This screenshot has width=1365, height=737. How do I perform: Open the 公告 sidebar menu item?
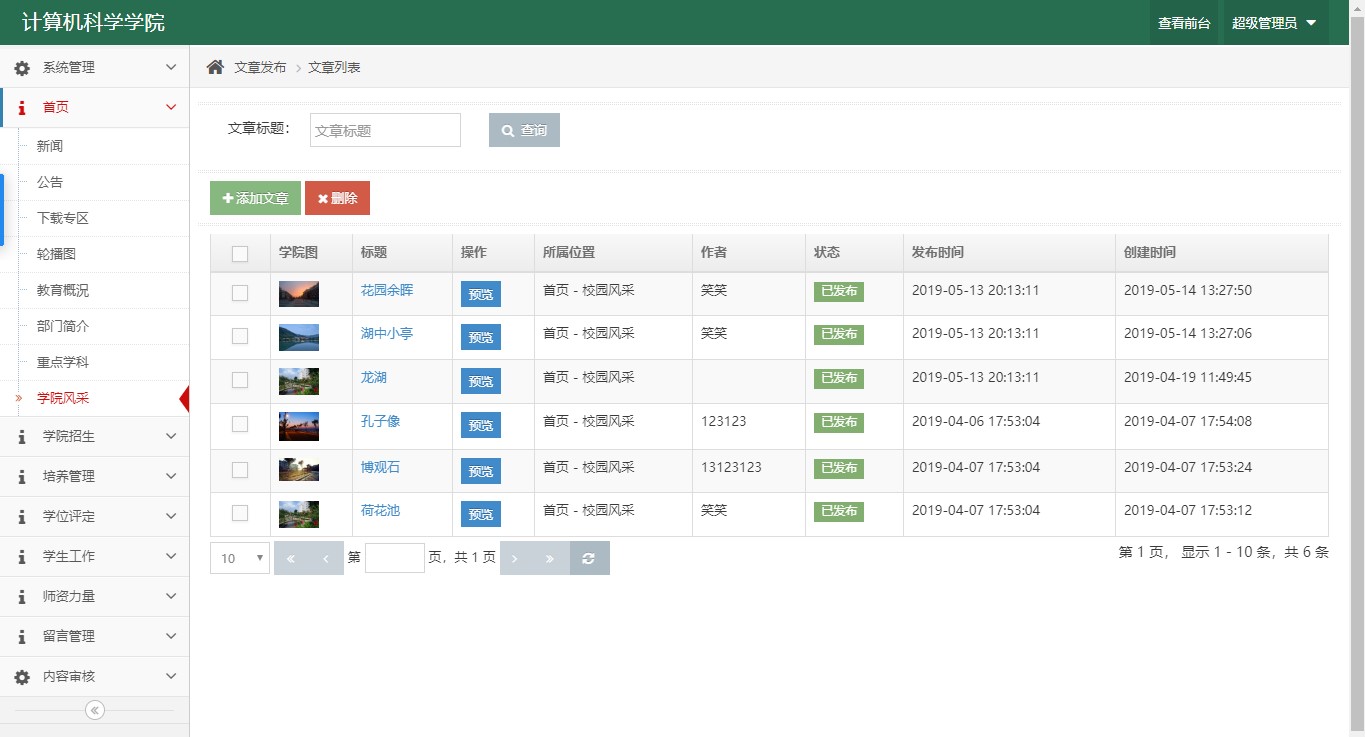click(x=50, y=182)
